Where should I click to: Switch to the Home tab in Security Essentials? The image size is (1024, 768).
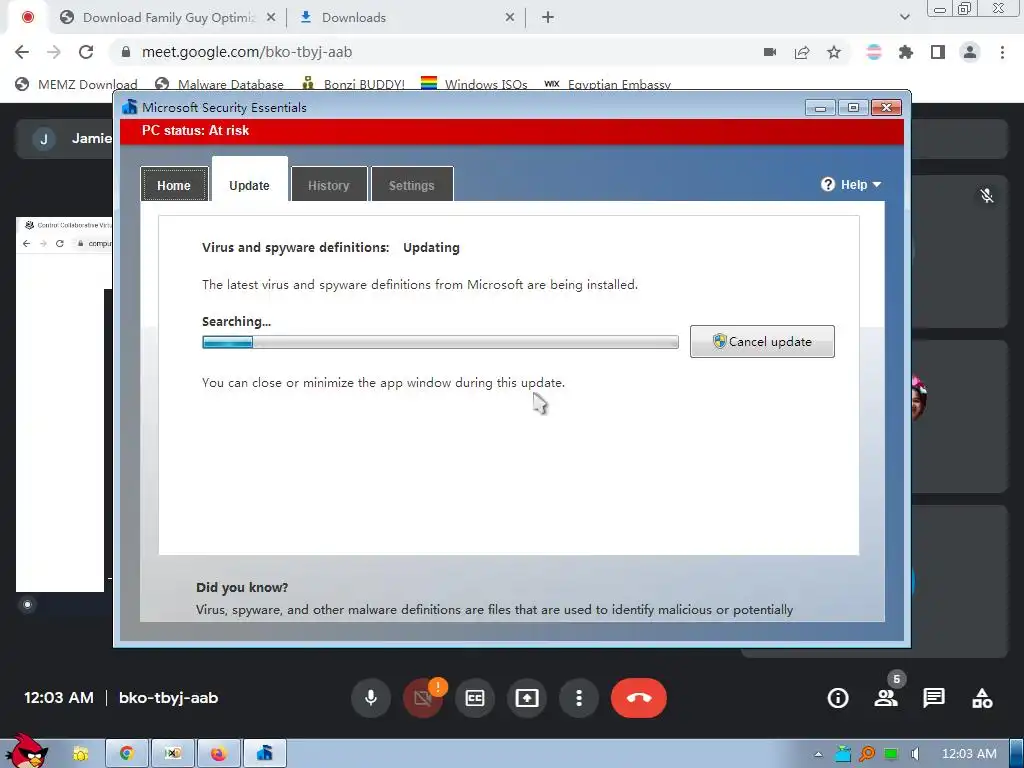[174, 185]
